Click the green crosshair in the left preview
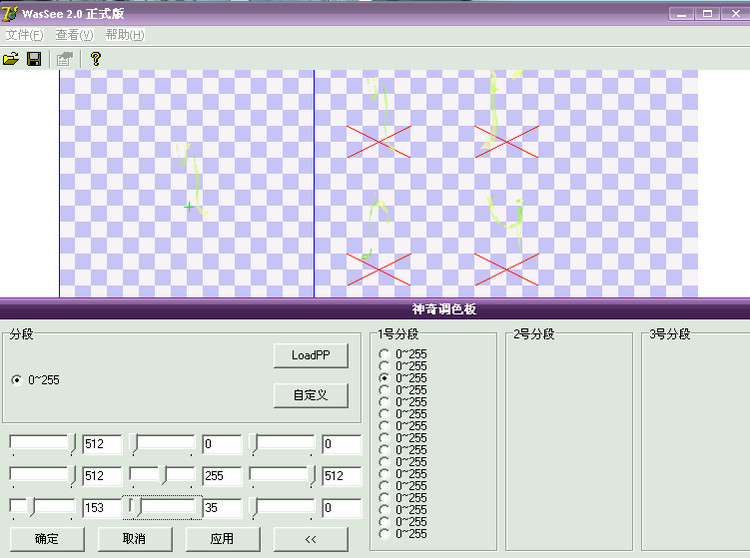 pos(189,207)
